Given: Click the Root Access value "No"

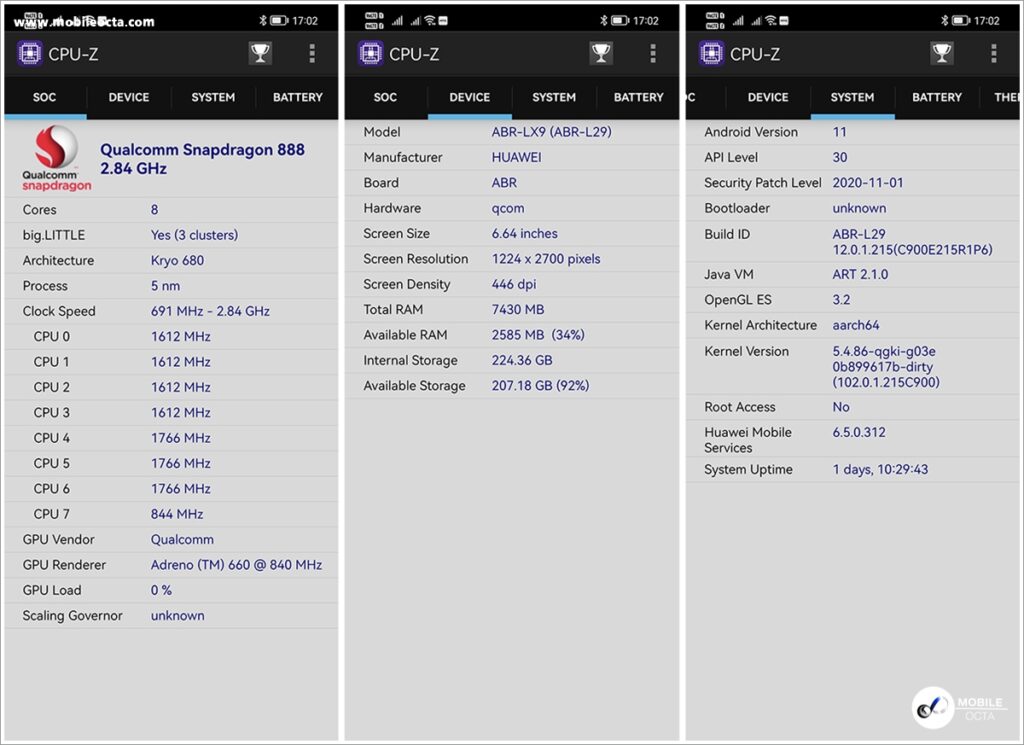Looking at the screenshot, I should pos(841,407).
